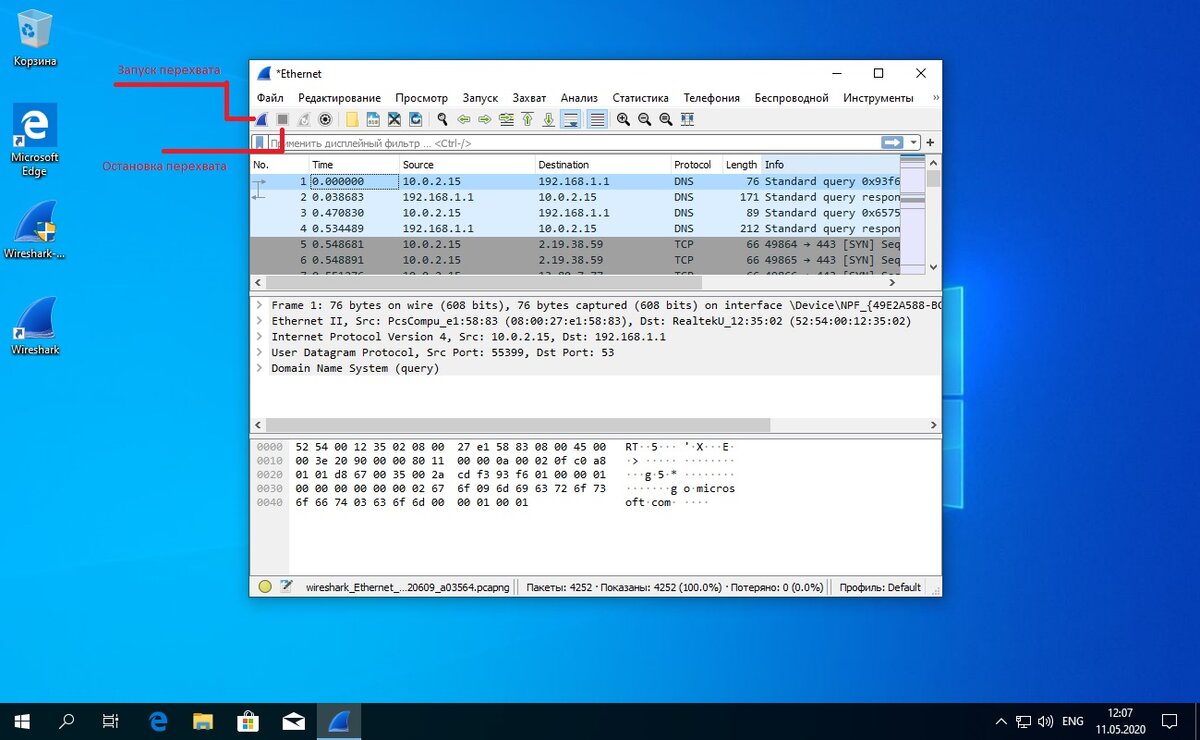Toggle packet colorization

[x=596, y=120]
